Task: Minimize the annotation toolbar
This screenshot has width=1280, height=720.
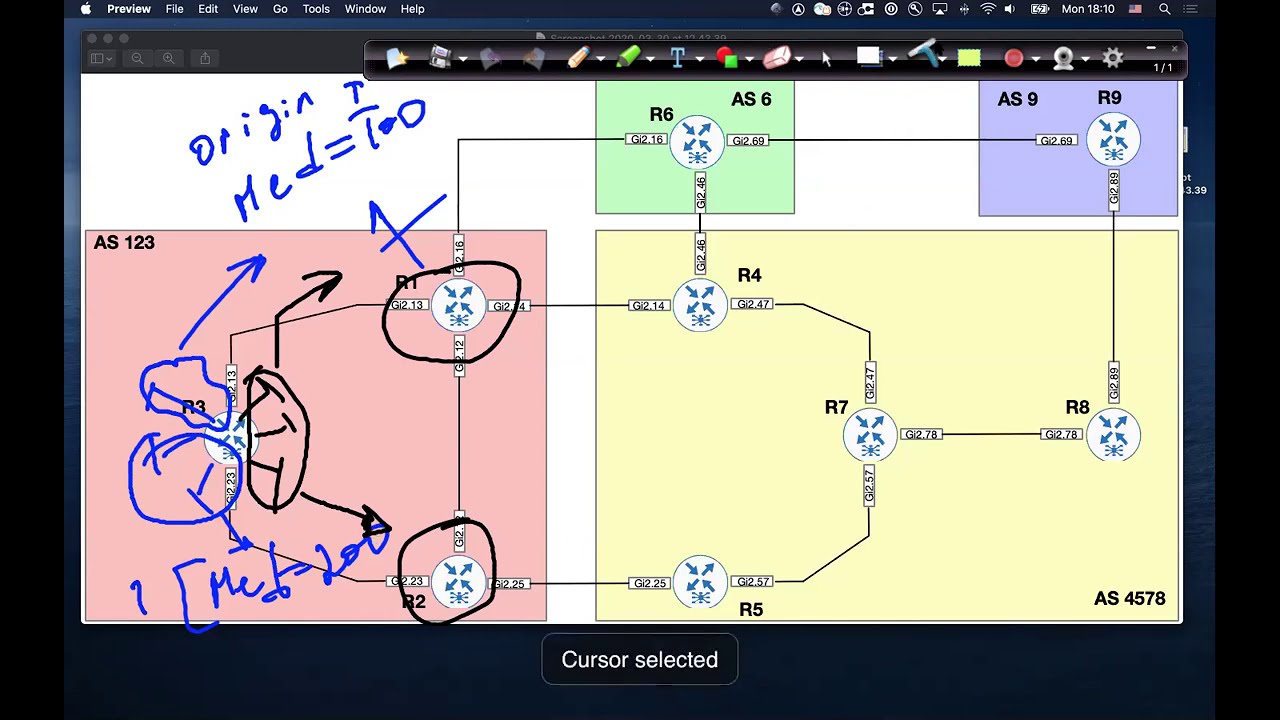Action: pyautogui.click(x=1151, y=48)
